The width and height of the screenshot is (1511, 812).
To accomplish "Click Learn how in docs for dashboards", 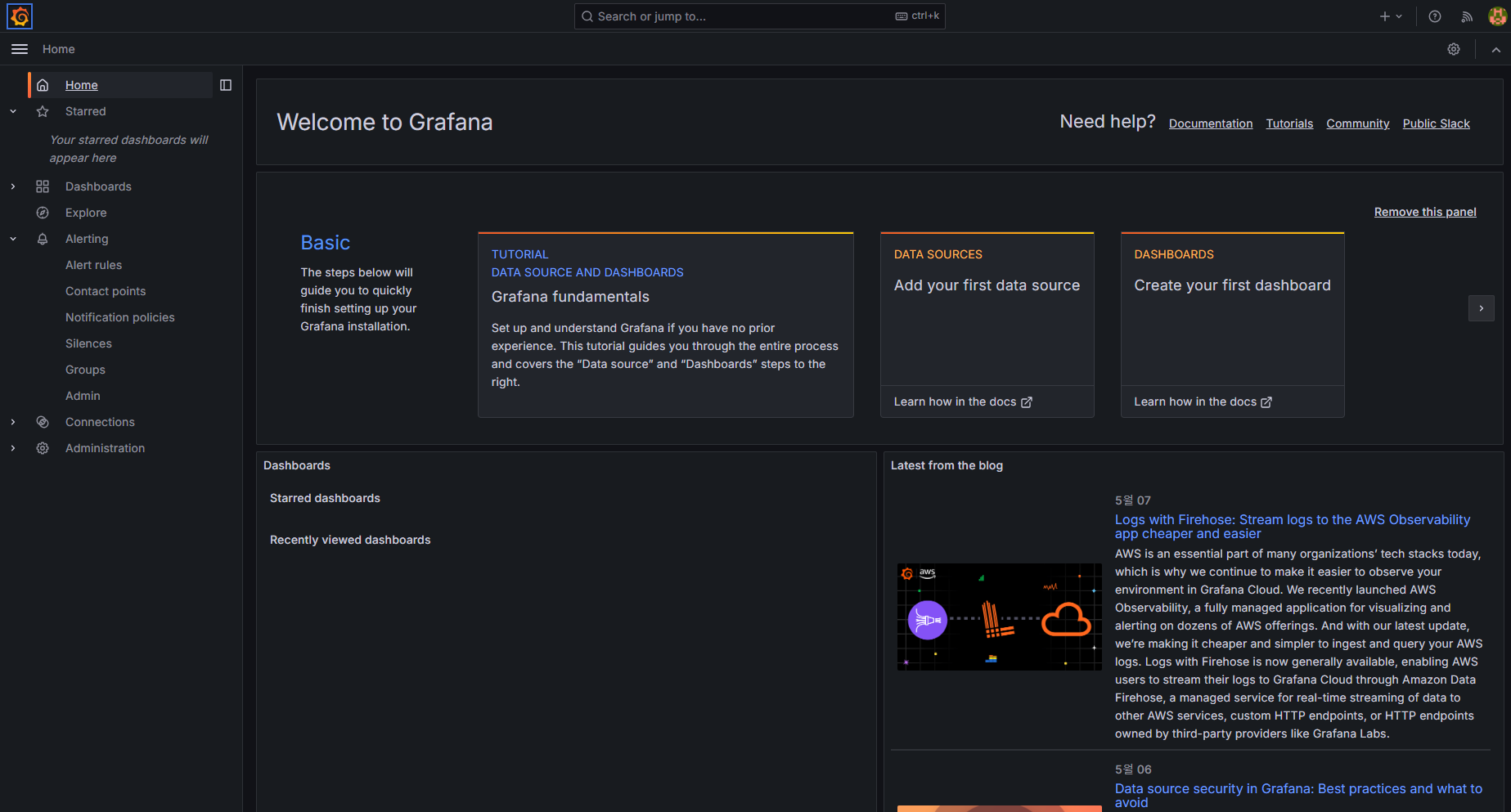I will [x=1203, y=402].
